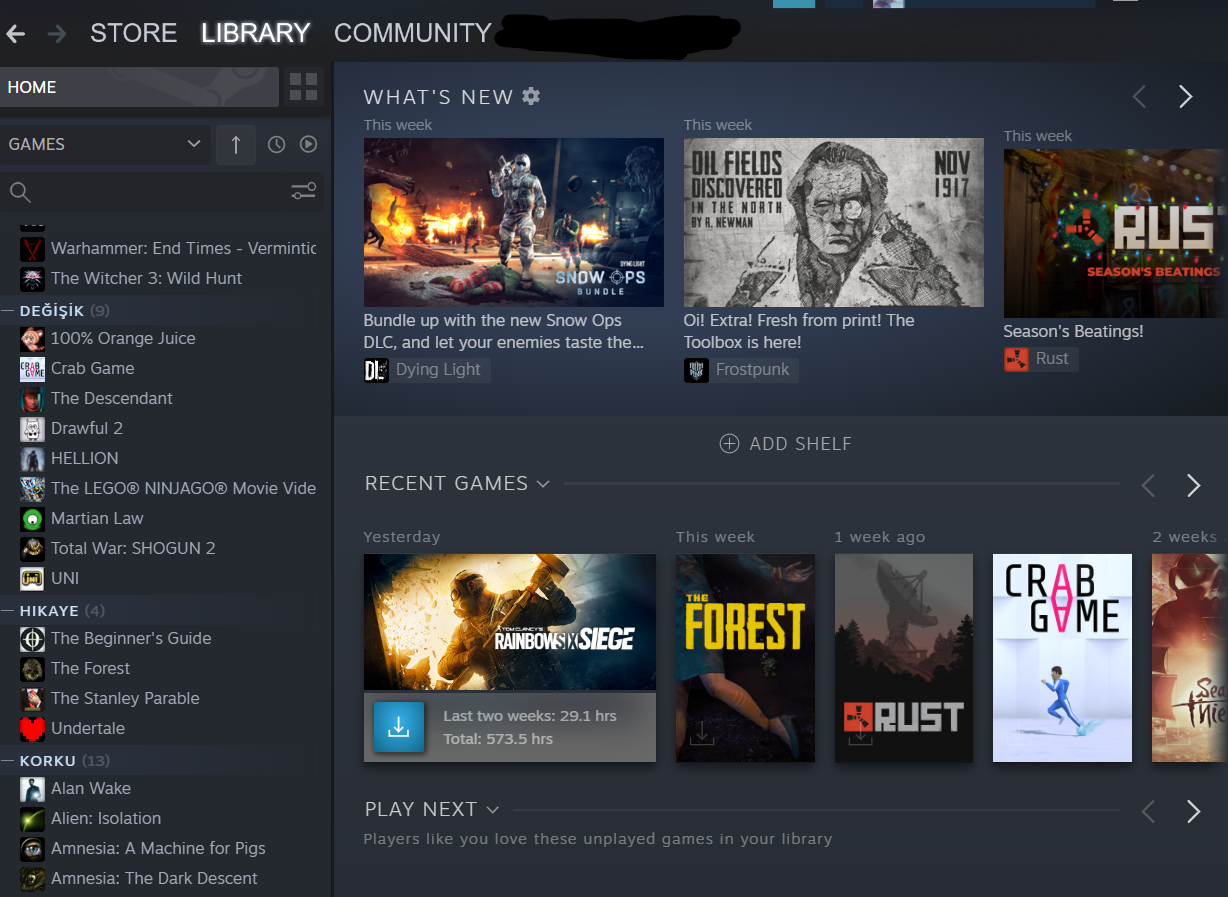Open the LIBRARY tab
1228x897 pixels.
pos(255,33)
